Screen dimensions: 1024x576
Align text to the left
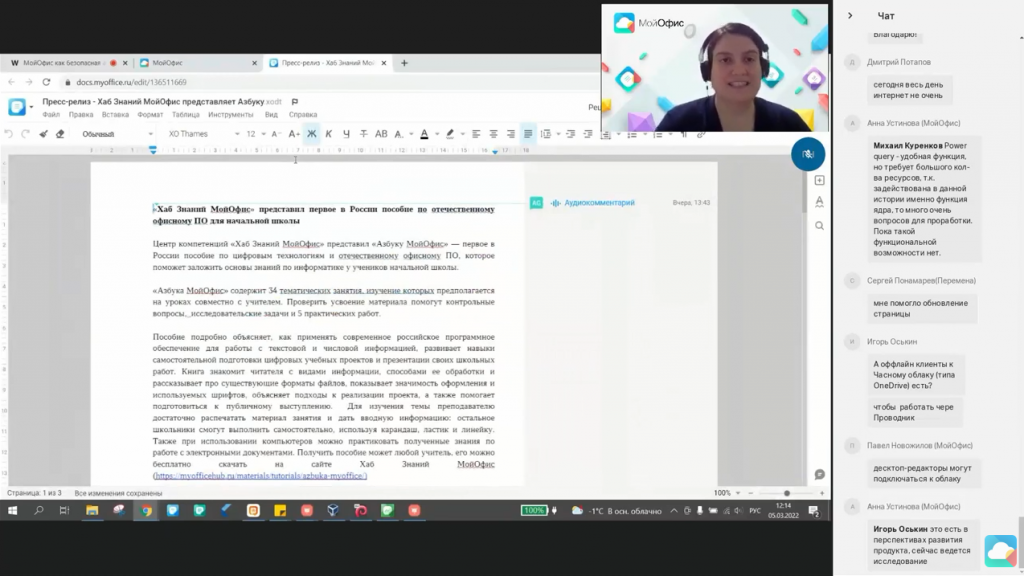click(x=476, y=134)
